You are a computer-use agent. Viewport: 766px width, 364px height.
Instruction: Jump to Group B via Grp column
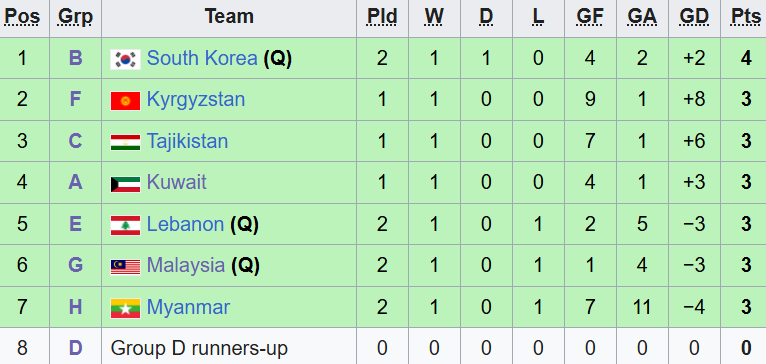[x=75, y=58]
